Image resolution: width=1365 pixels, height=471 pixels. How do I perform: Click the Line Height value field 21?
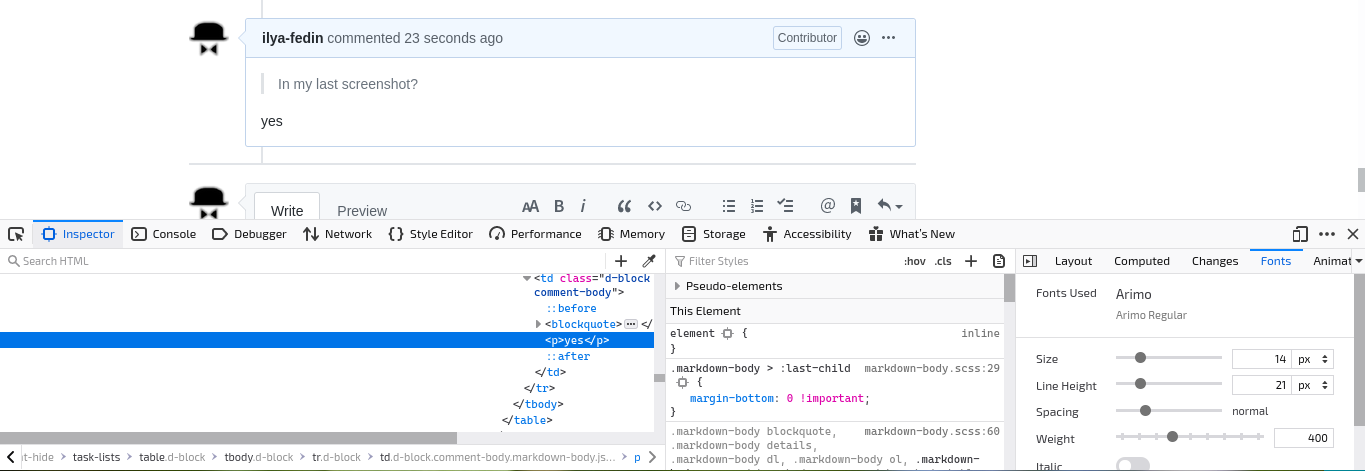(x=1262, y=385)
